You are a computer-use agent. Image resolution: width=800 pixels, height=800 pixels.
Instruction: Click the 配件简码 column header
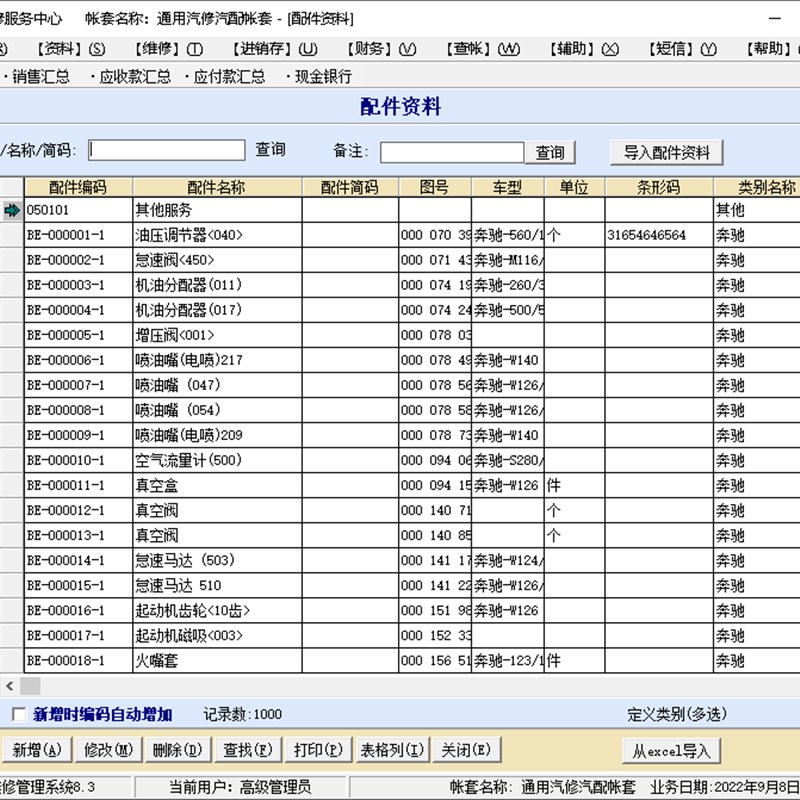tap(350, 187)
